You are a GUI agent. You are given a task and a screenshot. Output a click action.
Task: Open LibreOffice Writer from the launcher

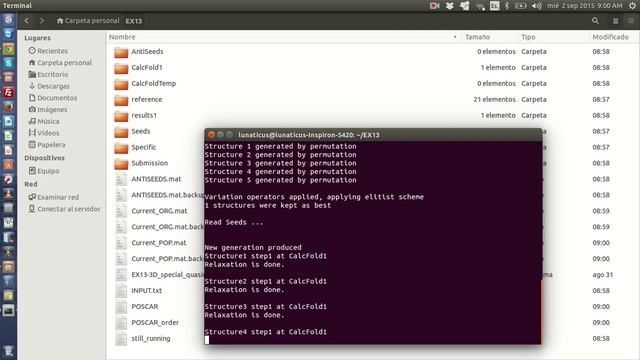pyautogui.click(x=8, y=122)
